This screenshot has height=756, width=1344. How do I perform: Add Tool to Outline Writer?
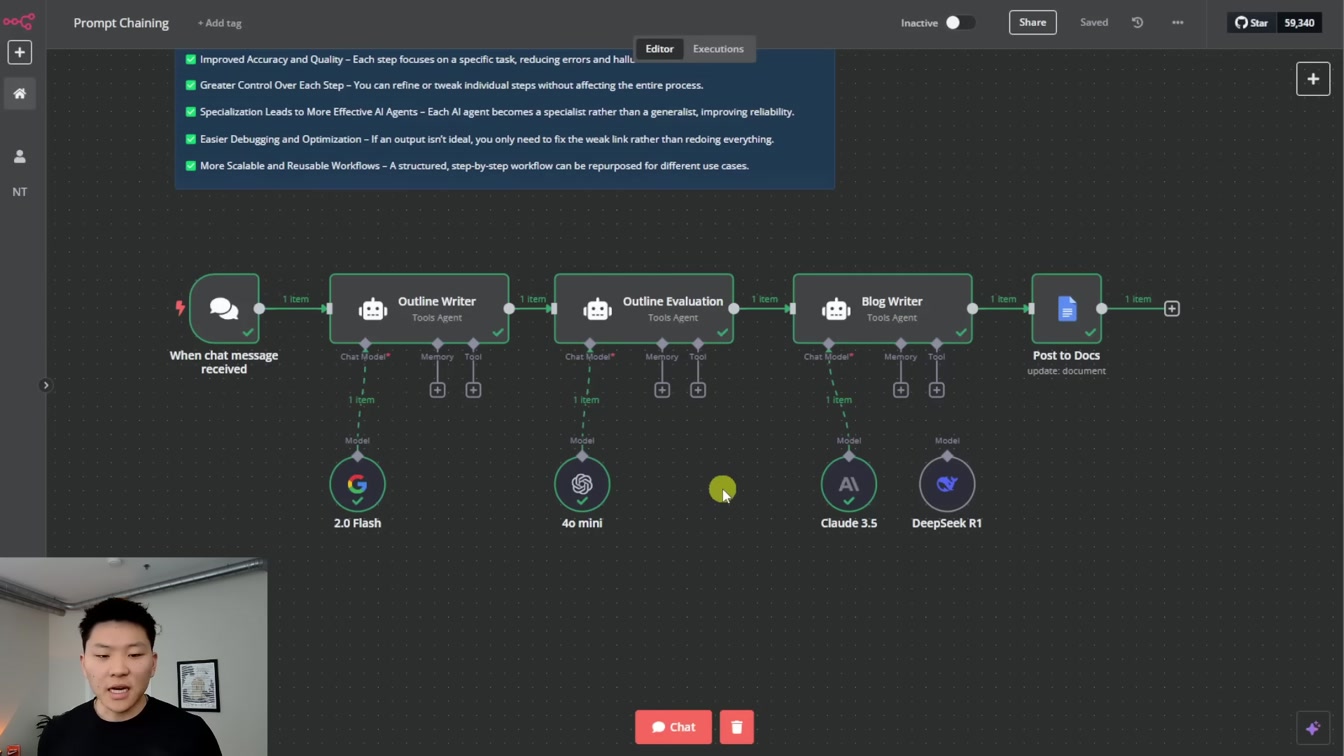coord(473,390)
